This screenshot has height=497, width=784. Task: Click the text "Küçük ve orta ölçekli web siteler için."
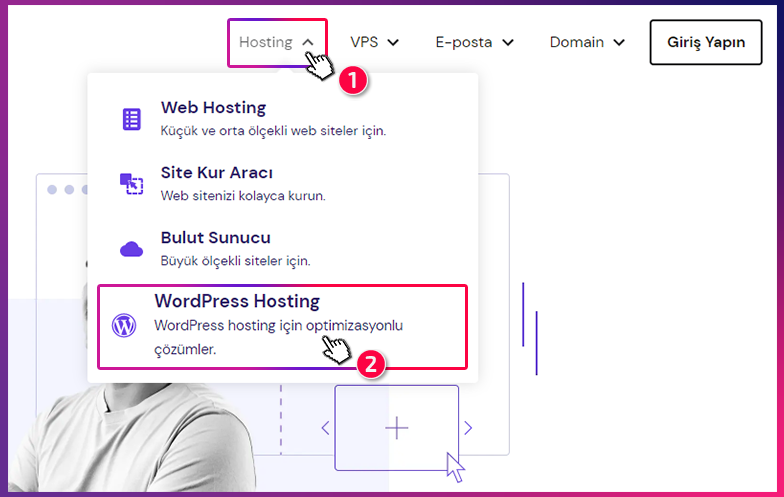click(273, 131)
